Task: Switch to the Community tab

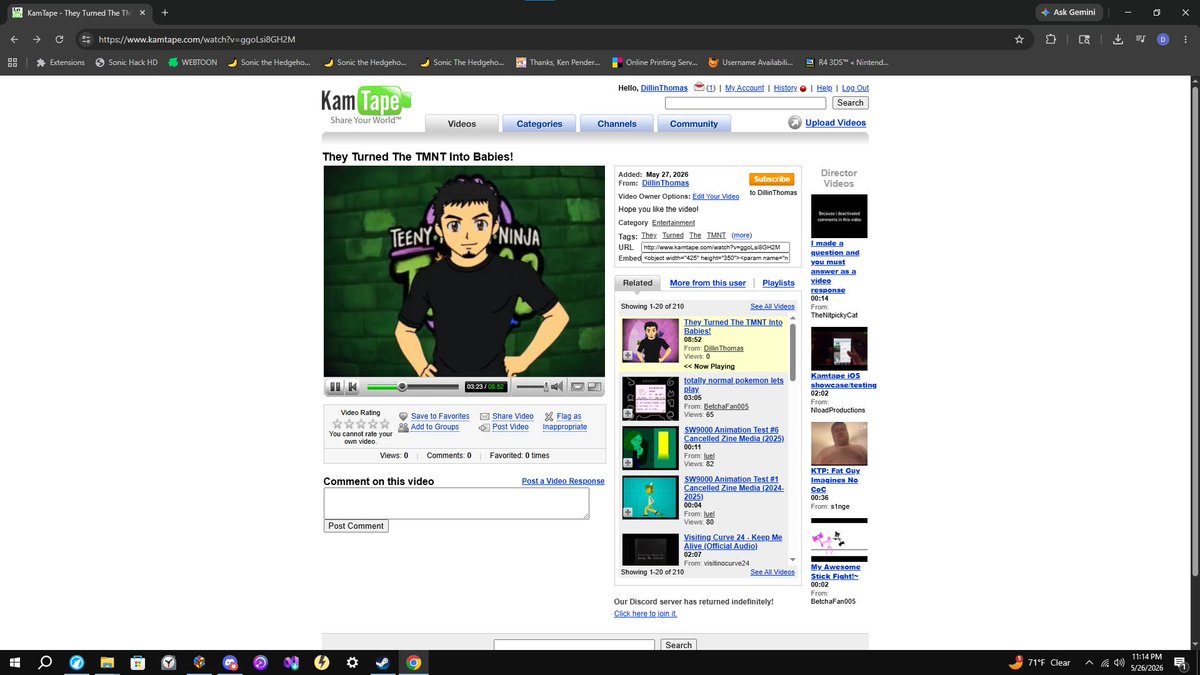Action: (x=694, y=123)
